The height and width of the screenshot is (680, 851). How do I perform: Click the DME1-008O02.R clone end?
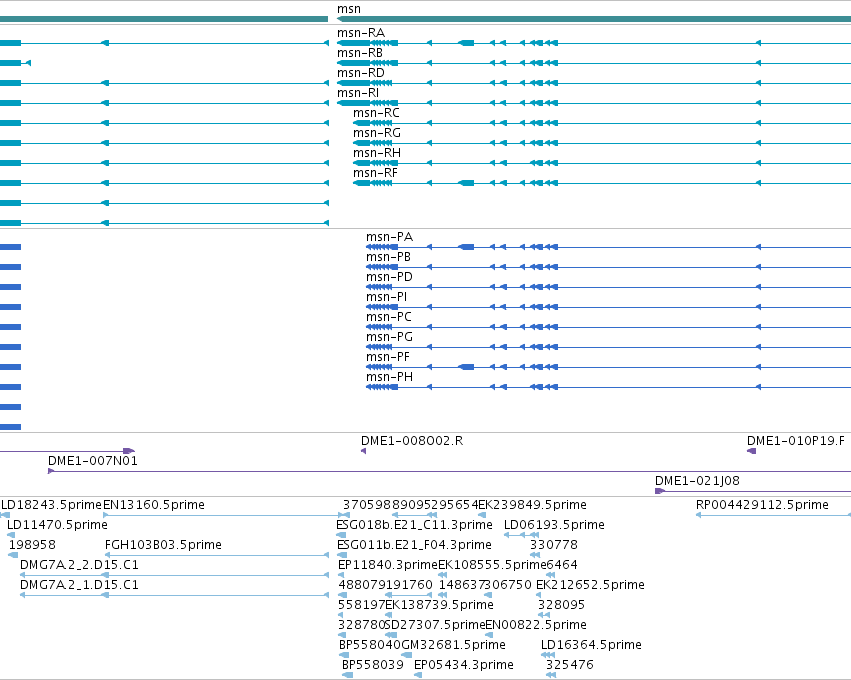pos(412,442)
